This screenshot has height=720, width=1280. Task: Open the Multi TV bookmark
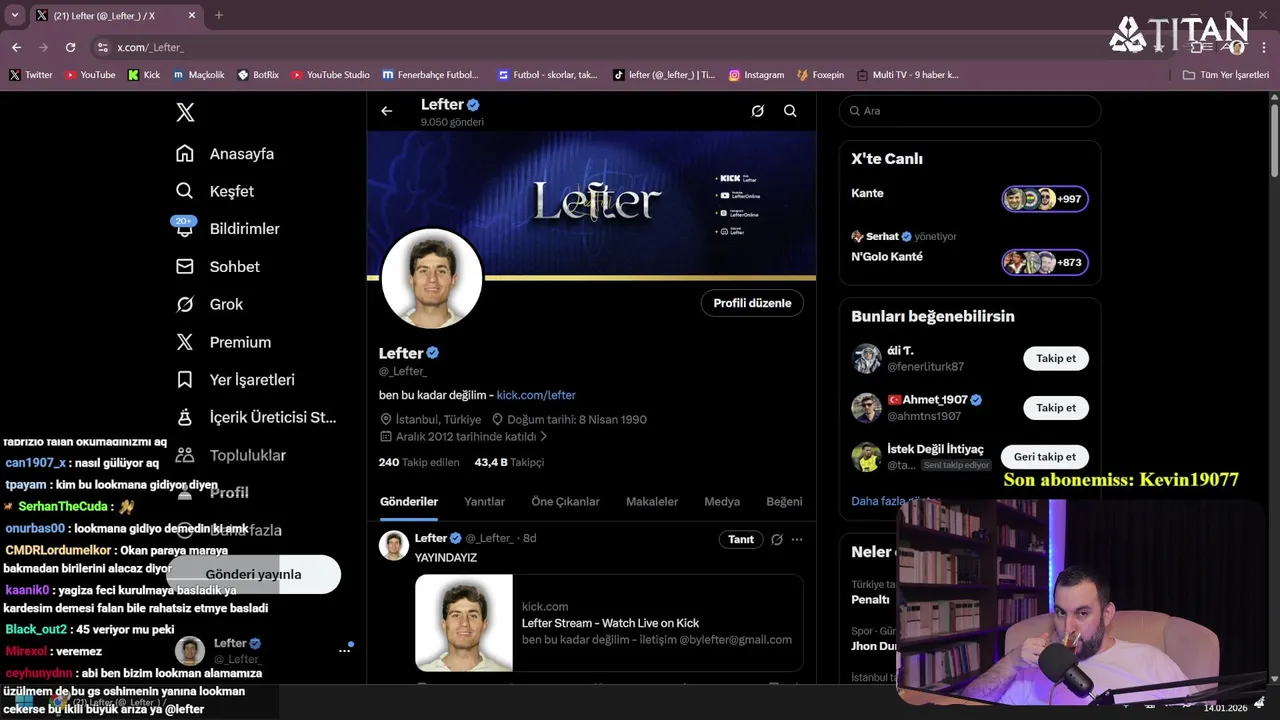tap(907, 75)
